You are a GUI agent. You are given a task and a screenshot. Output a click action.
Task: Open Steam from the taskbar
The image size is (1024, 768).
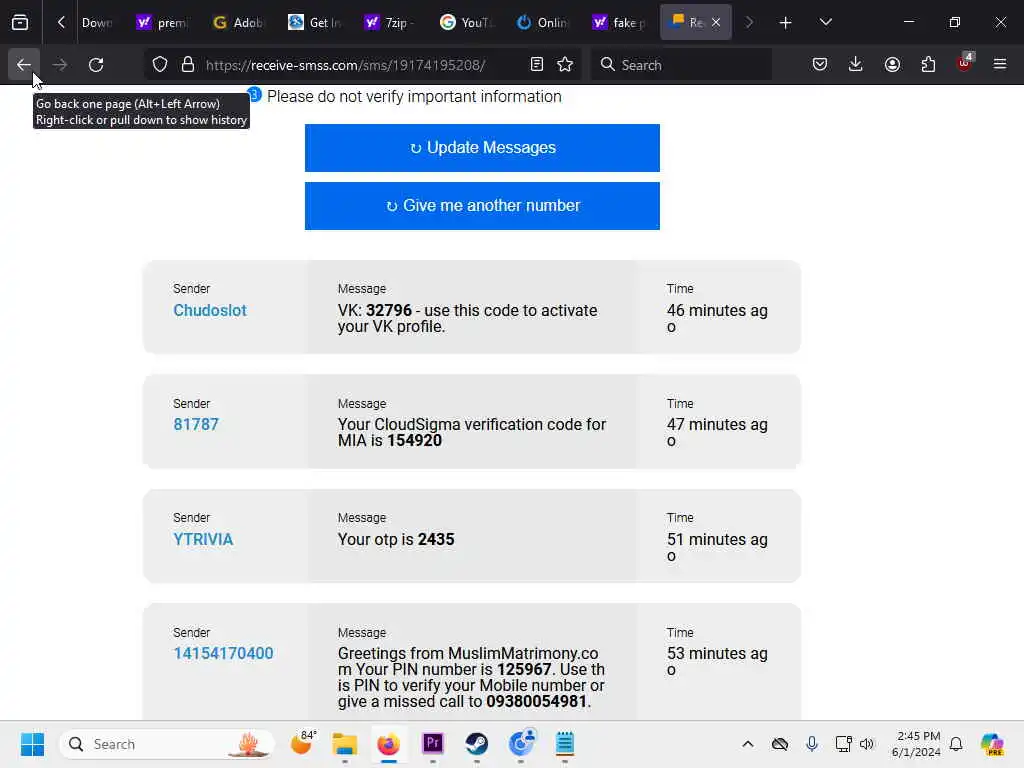pyautogui.click(x=477, y=743)
